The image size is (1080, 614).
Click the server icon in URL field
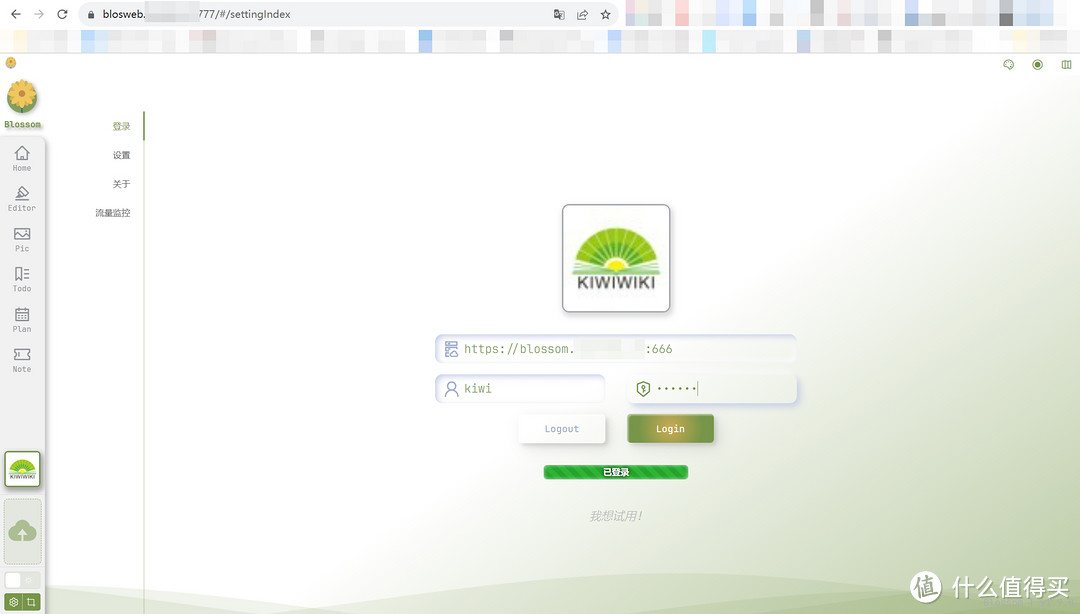(x=451, y=349)
